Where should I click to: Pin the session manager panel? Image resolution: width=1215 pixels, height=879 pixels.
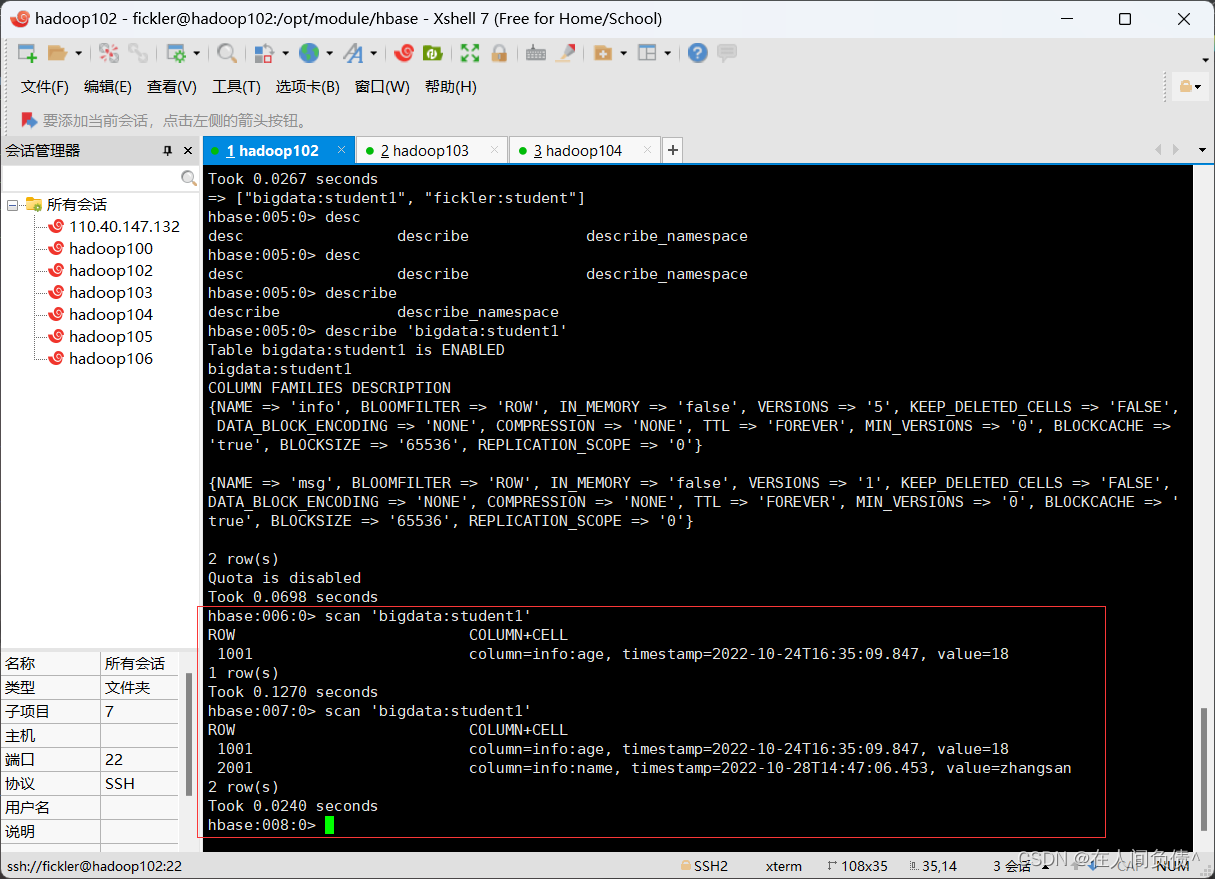[168, 151]
